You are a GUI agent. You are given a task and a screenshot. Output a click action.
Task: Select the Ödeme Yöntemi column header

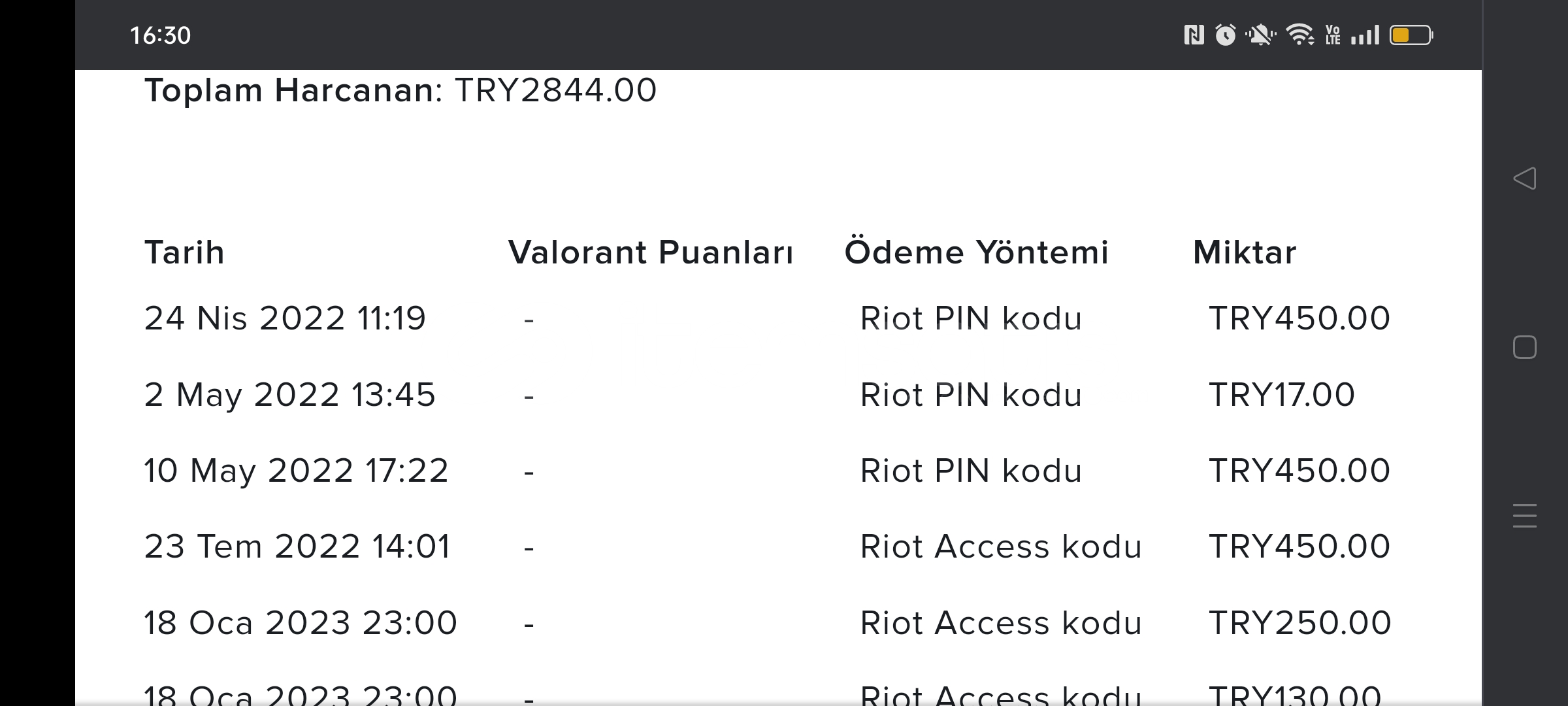[x=977, y=252]
